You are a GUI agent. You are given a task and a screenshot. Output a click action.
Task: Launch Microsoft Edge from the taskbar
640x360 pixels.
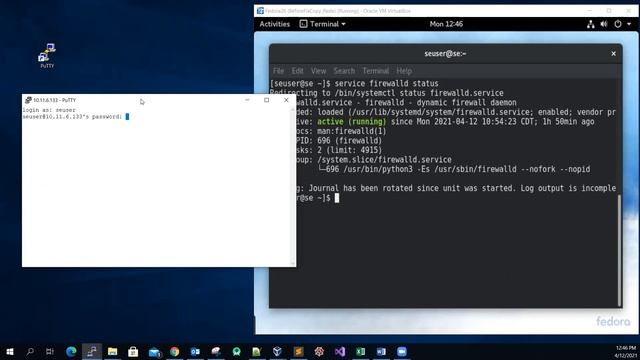pos(71,351)
